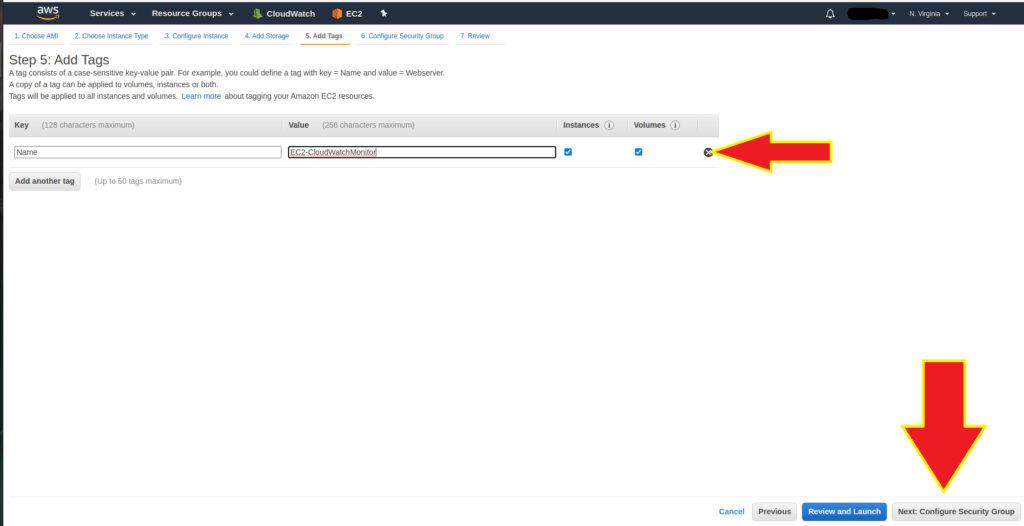Click Instances column info icon
Viewport: 1024px width, 526px height.
coord(609,126)
